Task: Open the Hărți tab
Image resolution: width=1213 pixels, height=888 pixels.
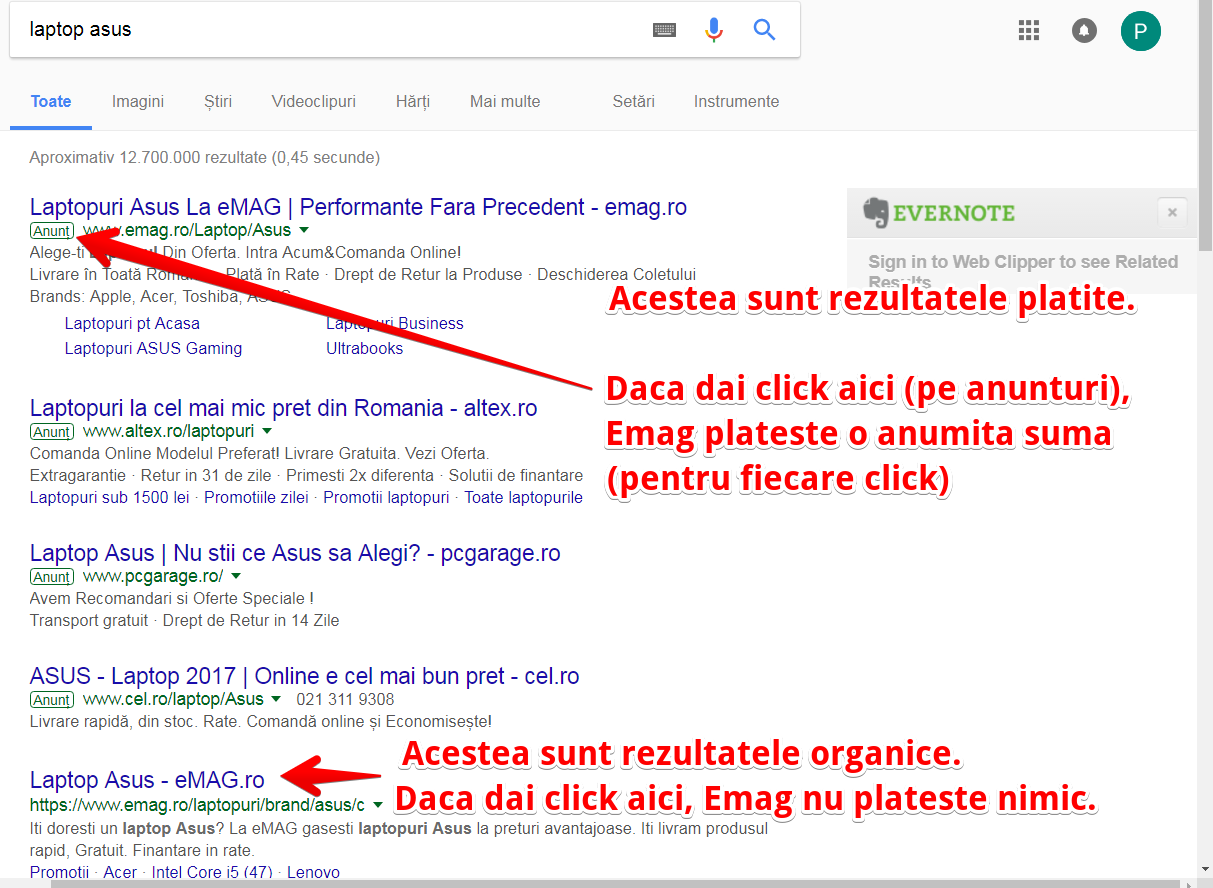Action: click(413, 102)
